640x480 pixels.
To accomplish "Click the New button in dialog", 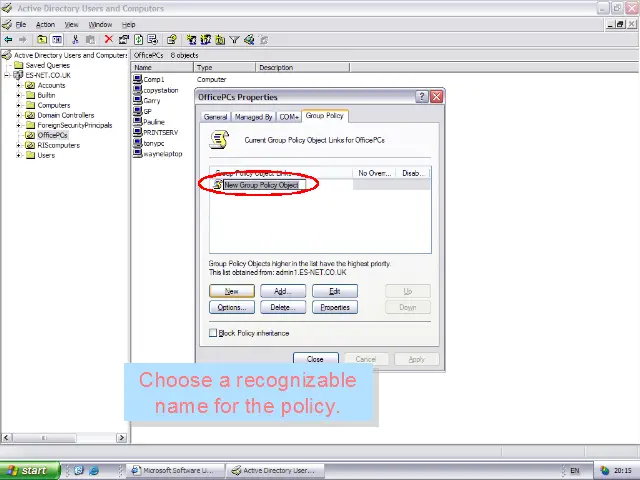I will pyautogui.click(x=232, y=291).
